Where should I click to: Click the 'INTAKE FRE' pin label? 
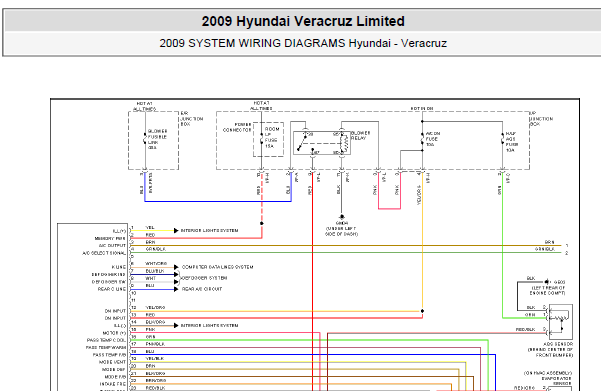[112, 384]
